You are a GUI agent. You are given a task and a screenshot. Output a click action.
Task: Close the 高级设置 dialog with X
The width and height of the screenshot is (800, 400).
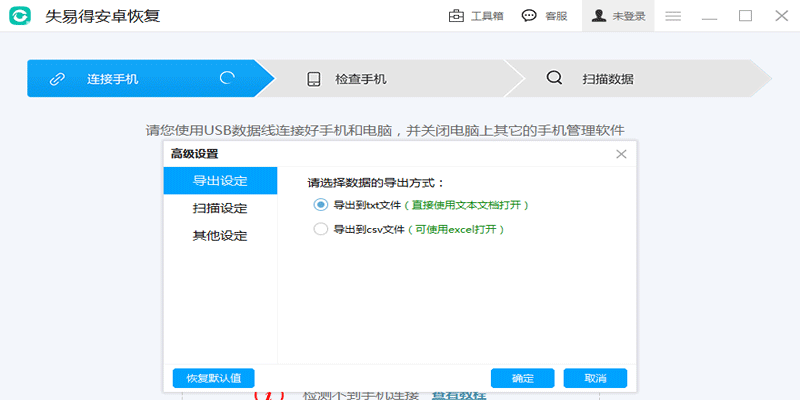tap(621, 154)
